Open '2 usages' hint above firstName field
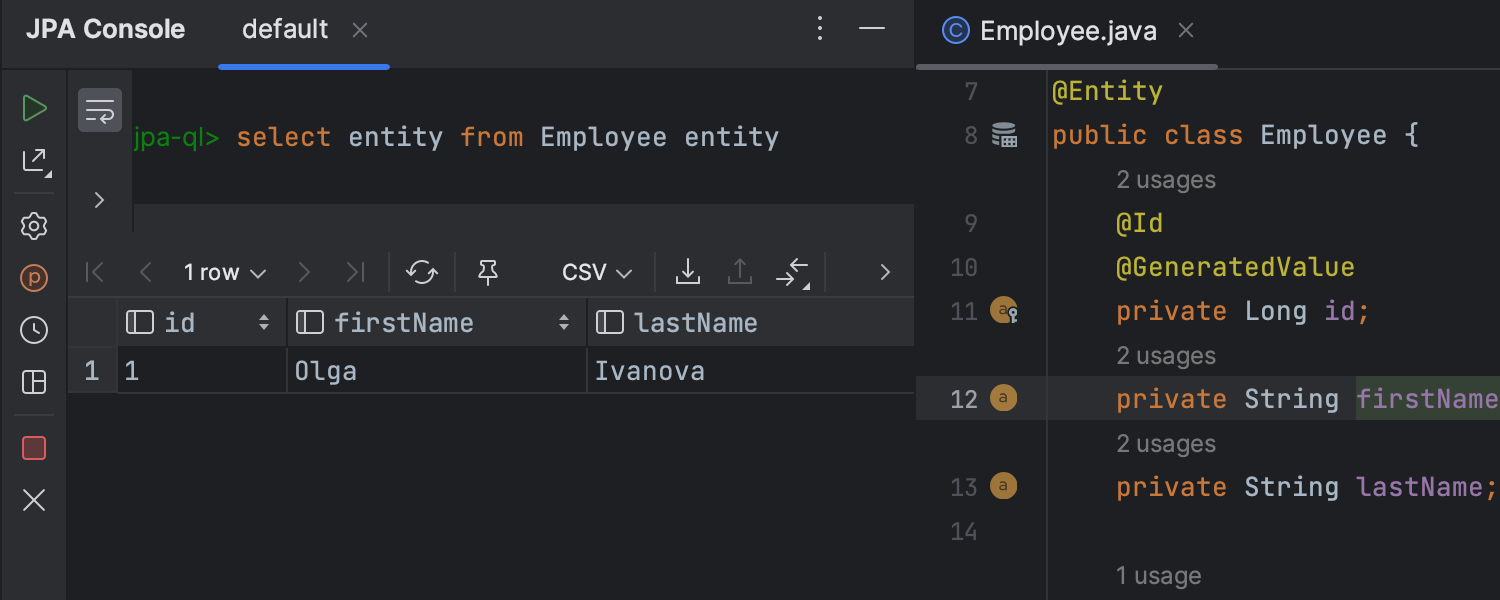 point(1166,356)
